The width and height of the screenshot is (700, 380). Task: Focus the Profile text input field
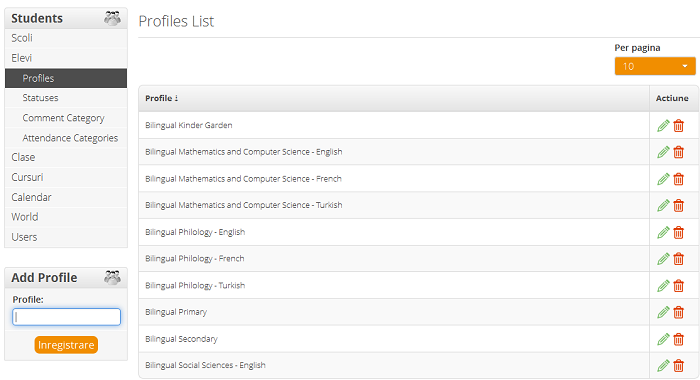point(67,317)
